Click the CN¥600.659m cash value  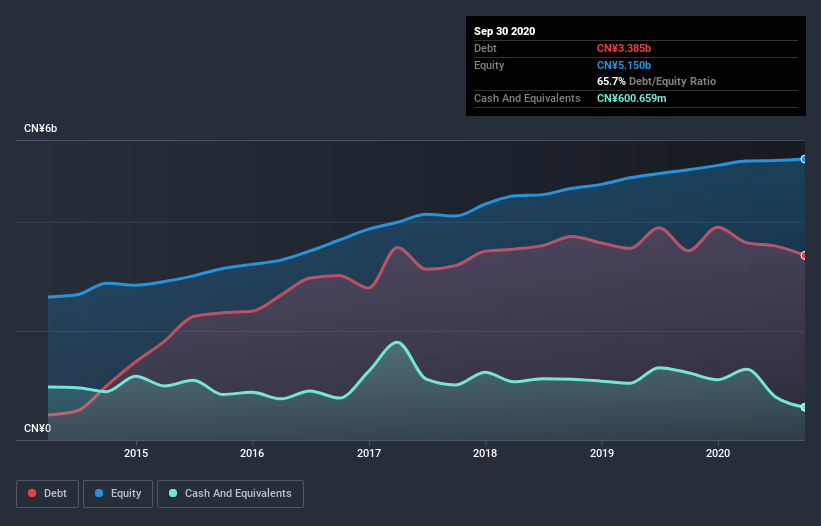coord(631,98)
